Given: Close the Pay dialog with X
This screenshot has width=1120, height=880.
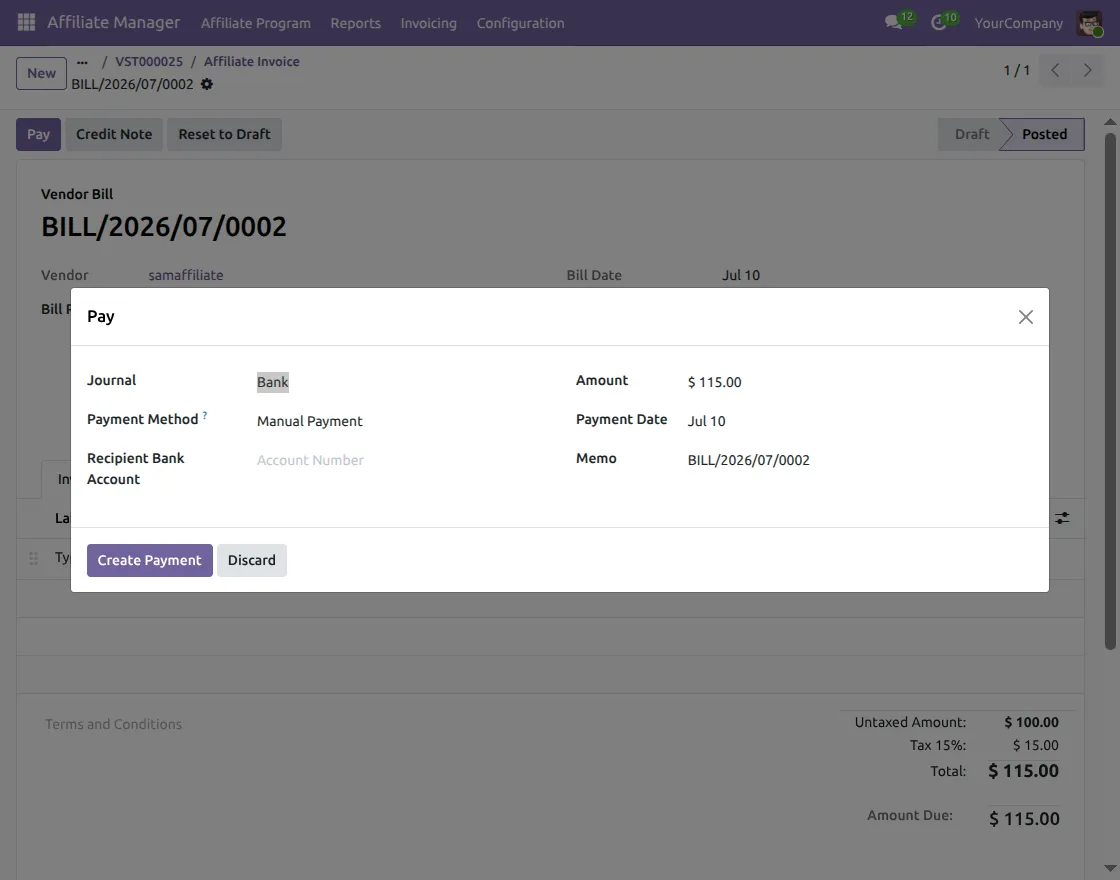Looking at the screenshot, I should 1026,317.
